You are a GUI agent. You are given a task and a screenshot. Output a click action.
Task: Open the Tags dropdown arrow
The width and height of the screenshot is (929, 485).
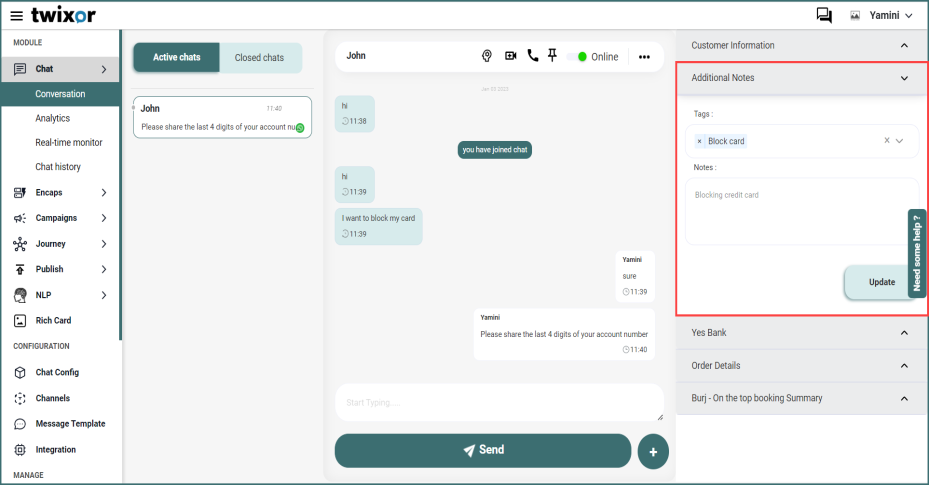point(900,141)
